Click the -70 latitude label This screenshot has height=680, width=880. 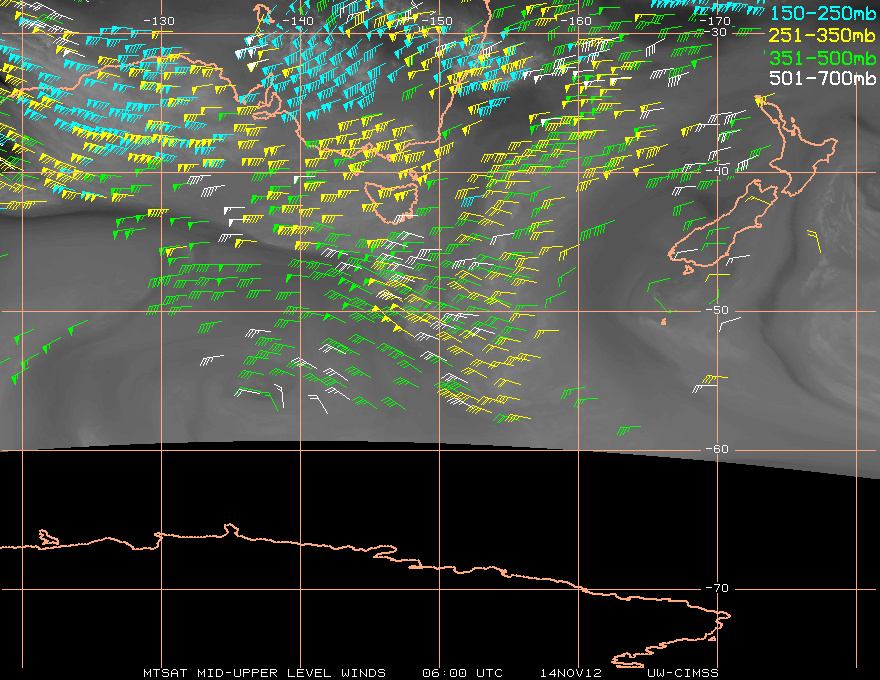[718, 588]
